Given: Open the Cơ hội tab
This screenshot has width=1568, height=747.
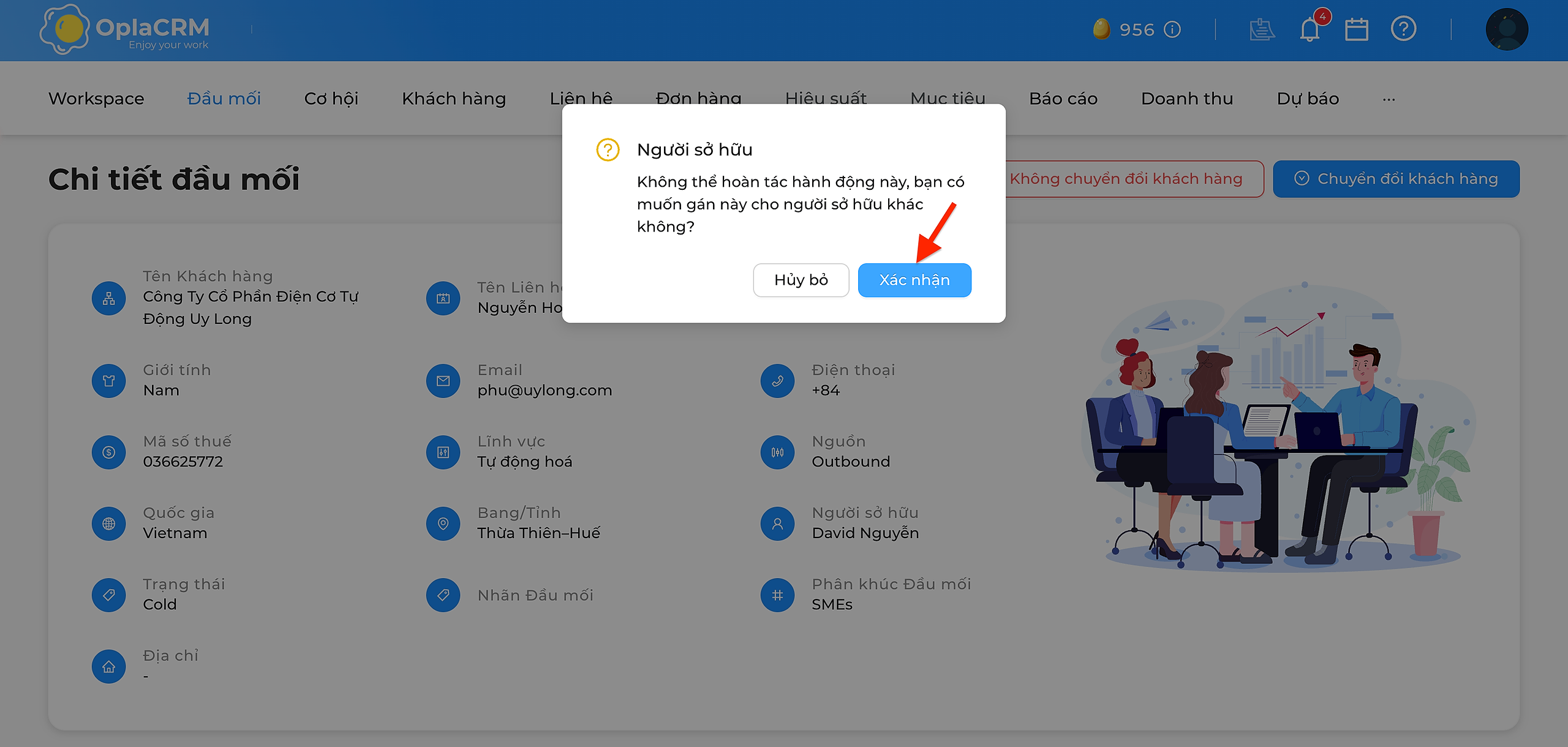Looking at the screenshot, I should click(331, 99).
